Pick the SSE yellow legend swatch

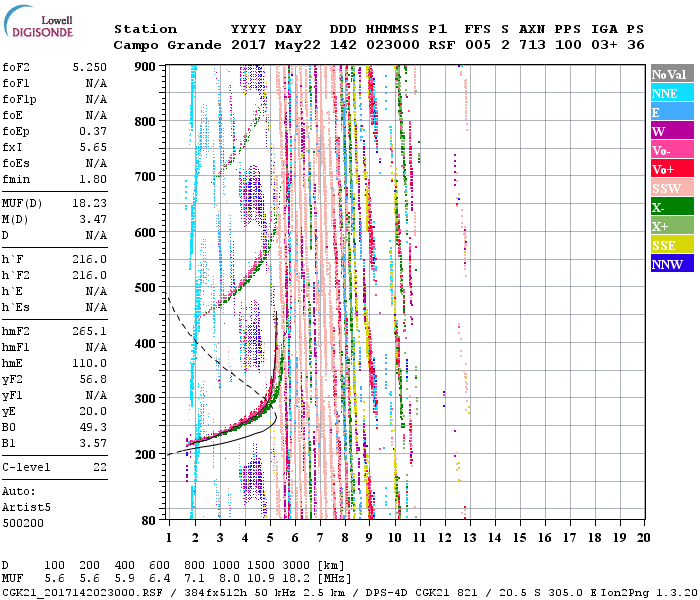coord(673,245)
